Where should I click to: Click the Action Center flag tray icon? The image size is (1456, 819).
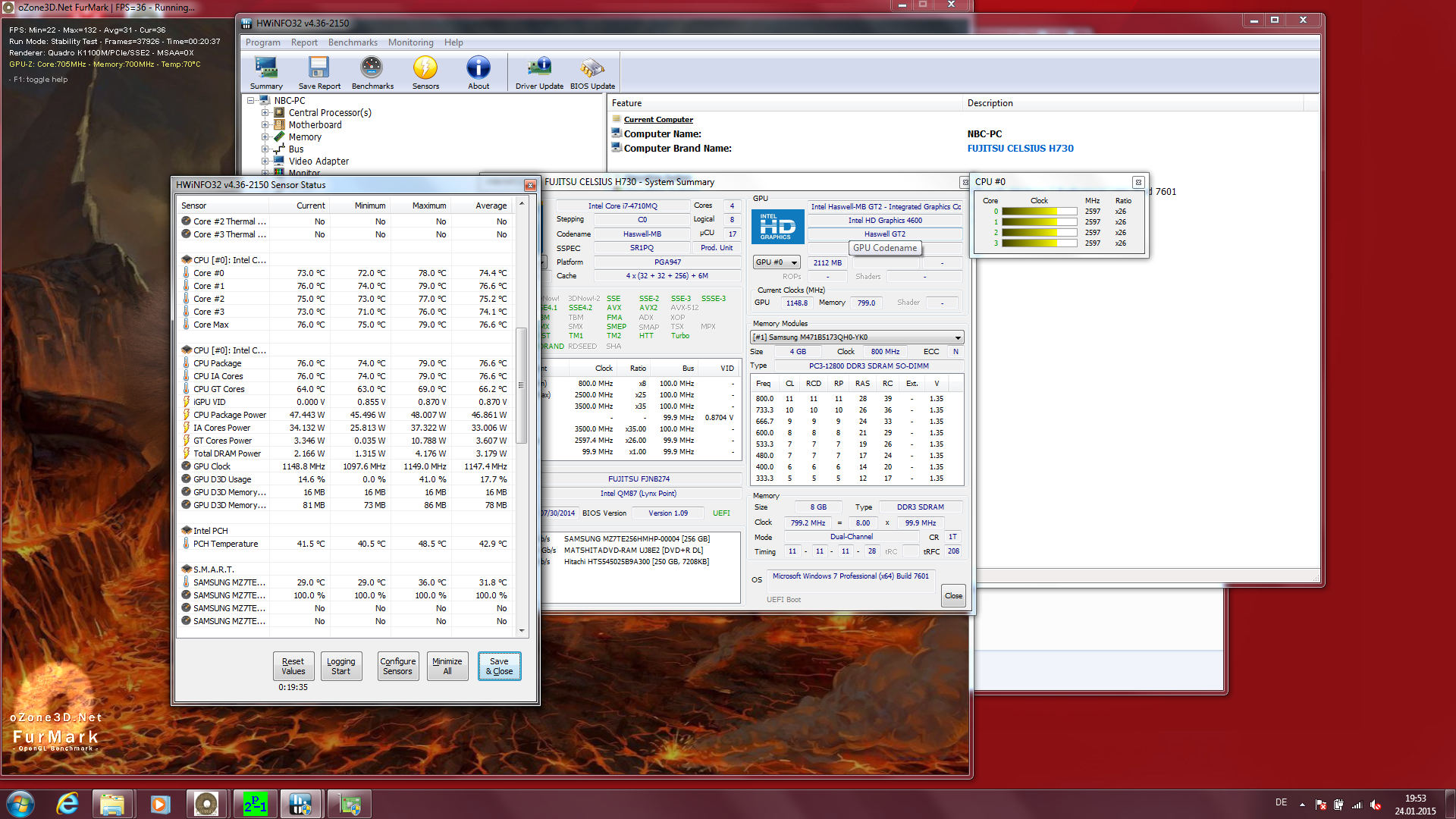coord(1321,805)
